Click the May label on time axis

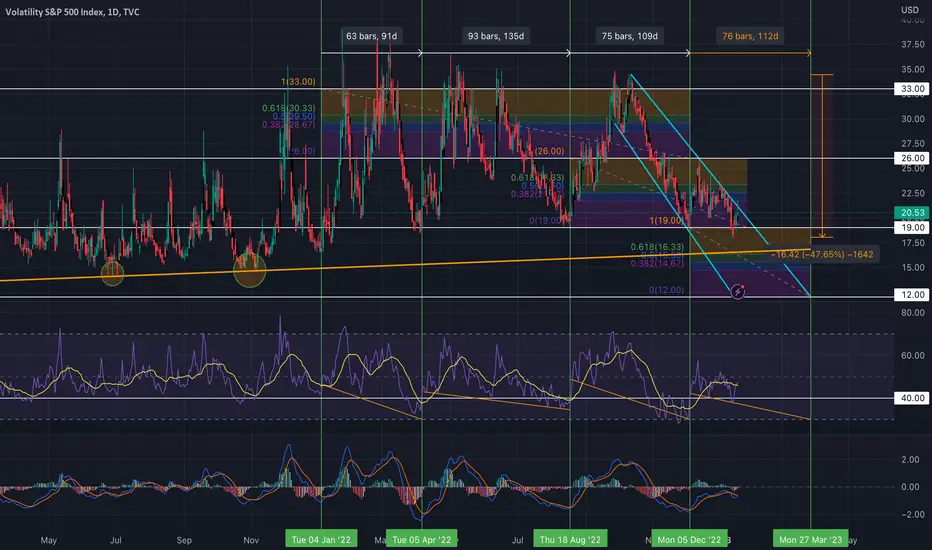pyautogui.click(x=49, y=540)
